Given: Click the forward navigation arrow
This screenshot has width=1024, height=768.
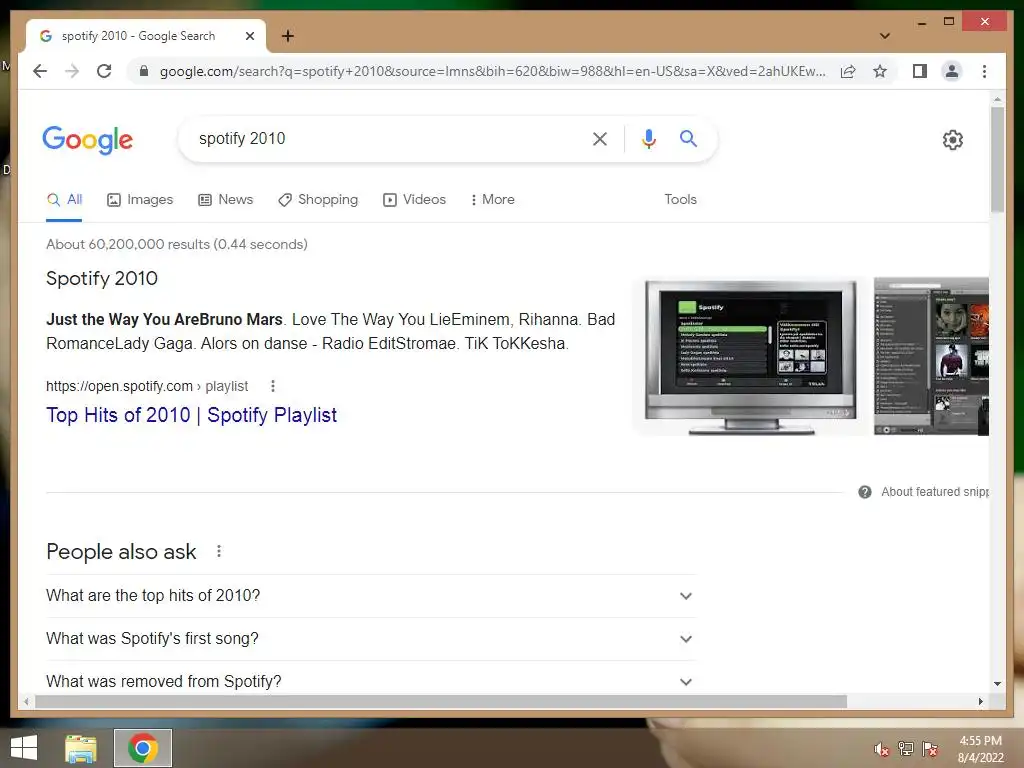Looking at the screenshot, I should (x=72, y=71).
